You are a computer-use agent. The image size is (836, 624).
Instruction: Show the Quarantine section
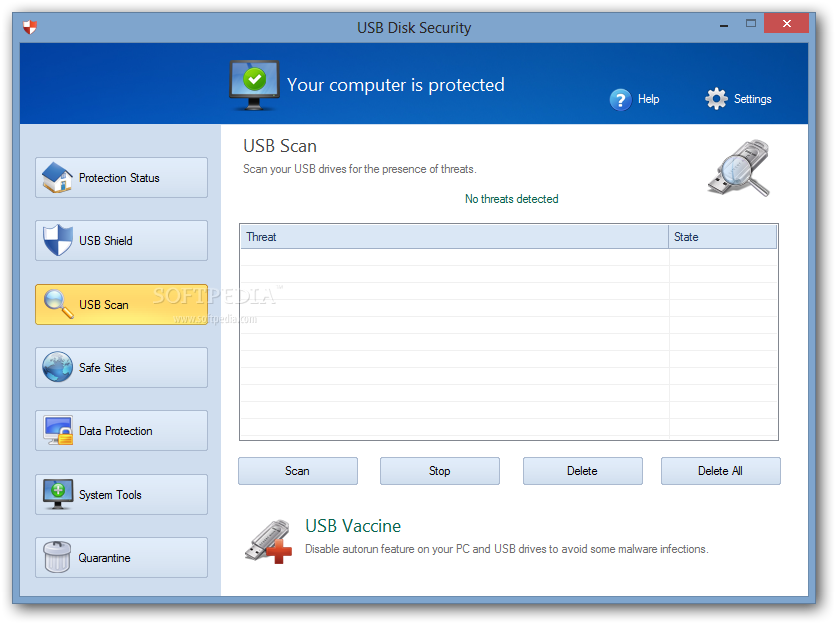(122, 557)
